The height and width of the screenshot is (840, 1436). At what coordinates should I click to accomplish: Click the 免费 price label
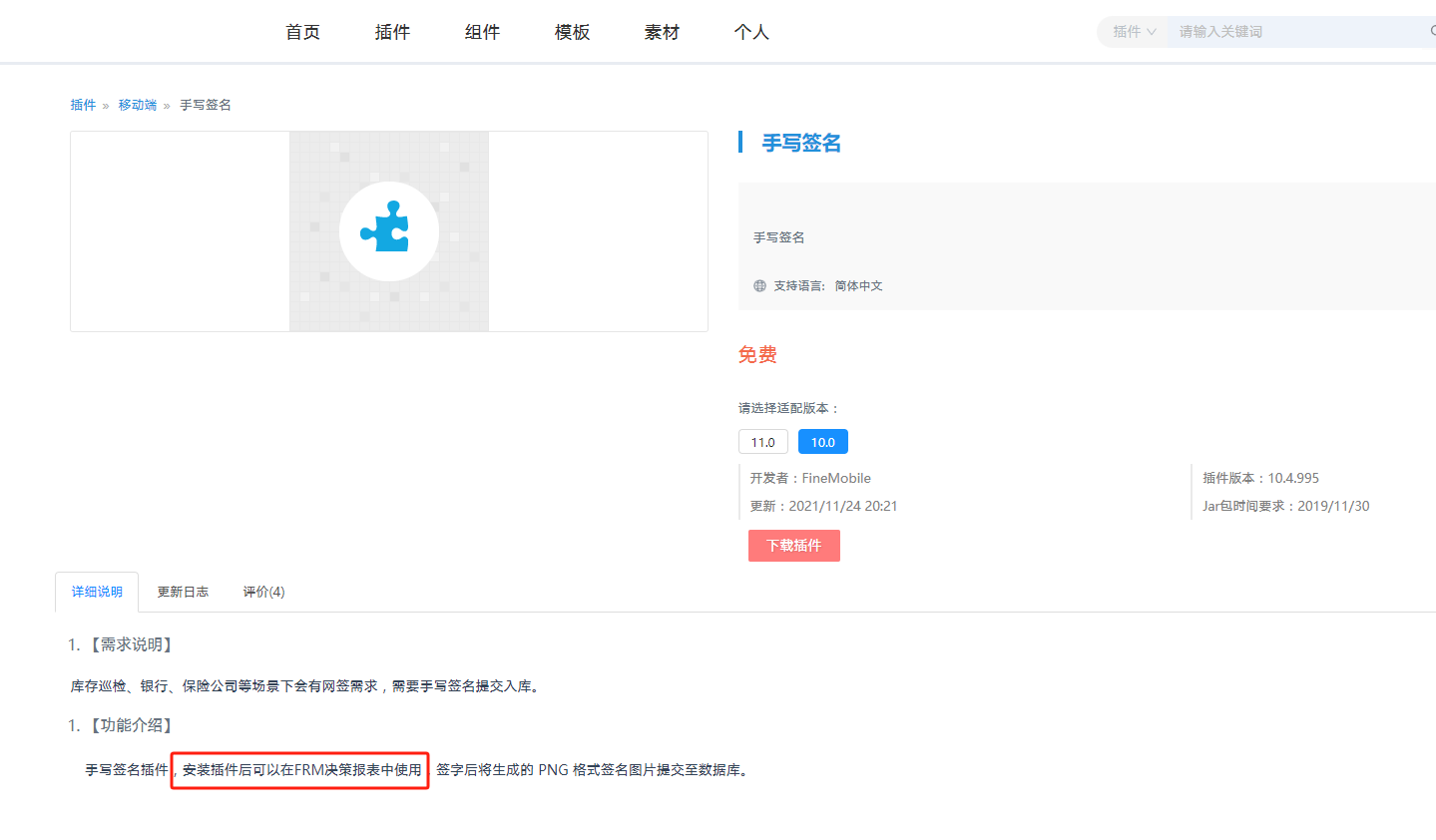click(x=757, y=354)
